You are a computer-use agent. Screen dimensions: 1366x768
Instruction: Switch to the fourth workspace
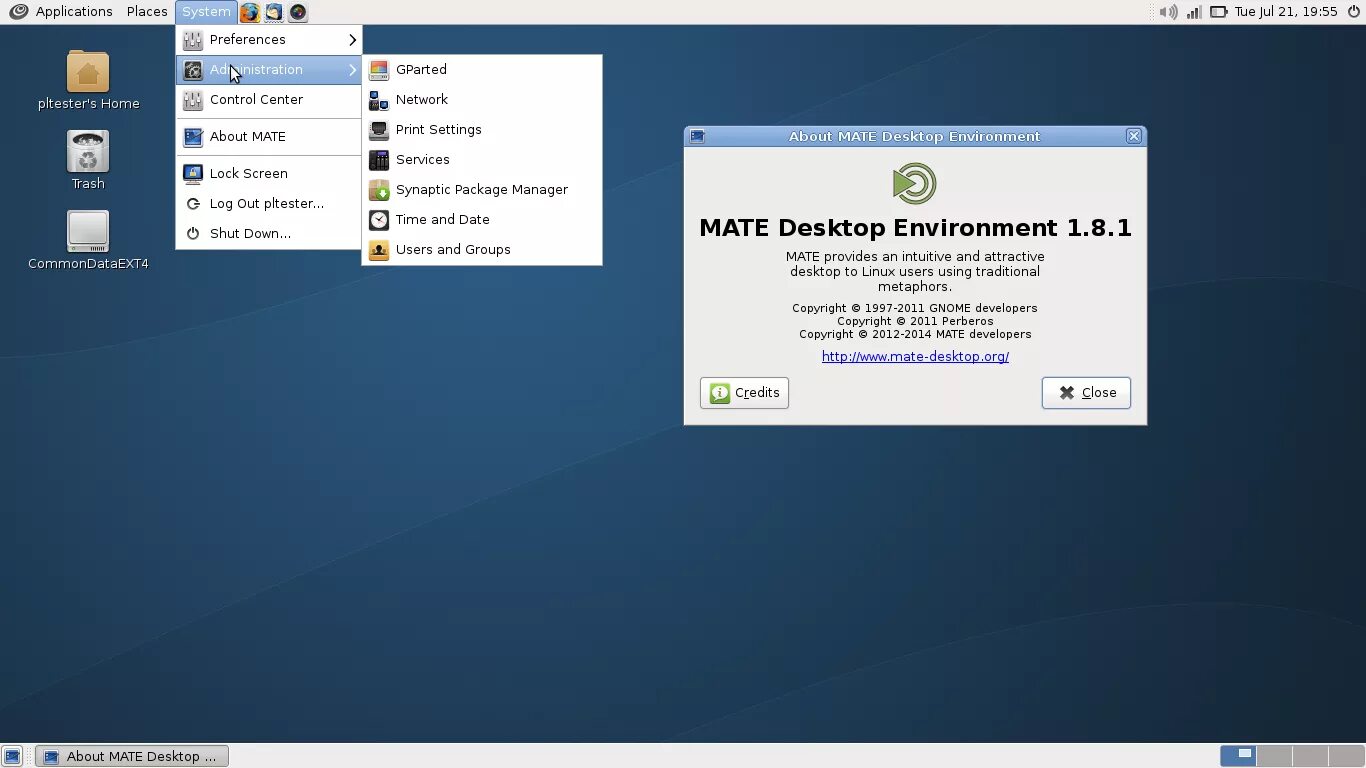(1345, 756)
